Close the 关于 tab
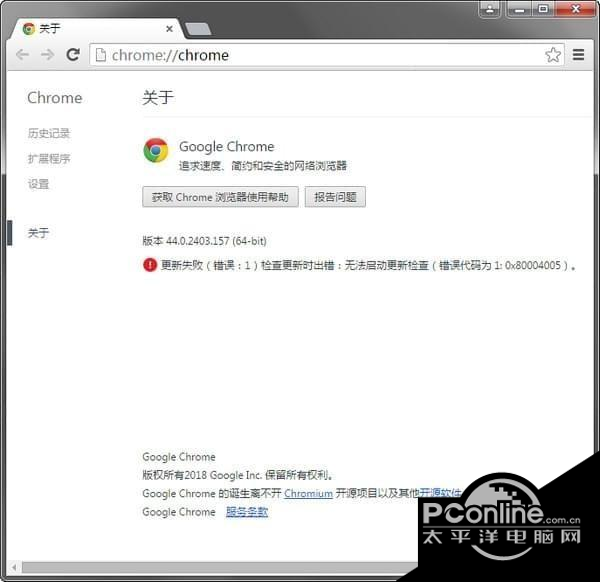 point(169,29)
